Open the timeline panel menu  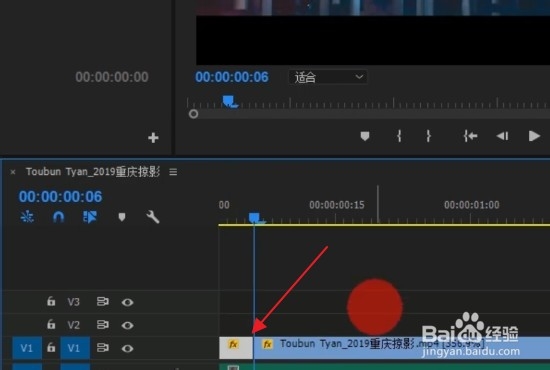click(173, 172)
